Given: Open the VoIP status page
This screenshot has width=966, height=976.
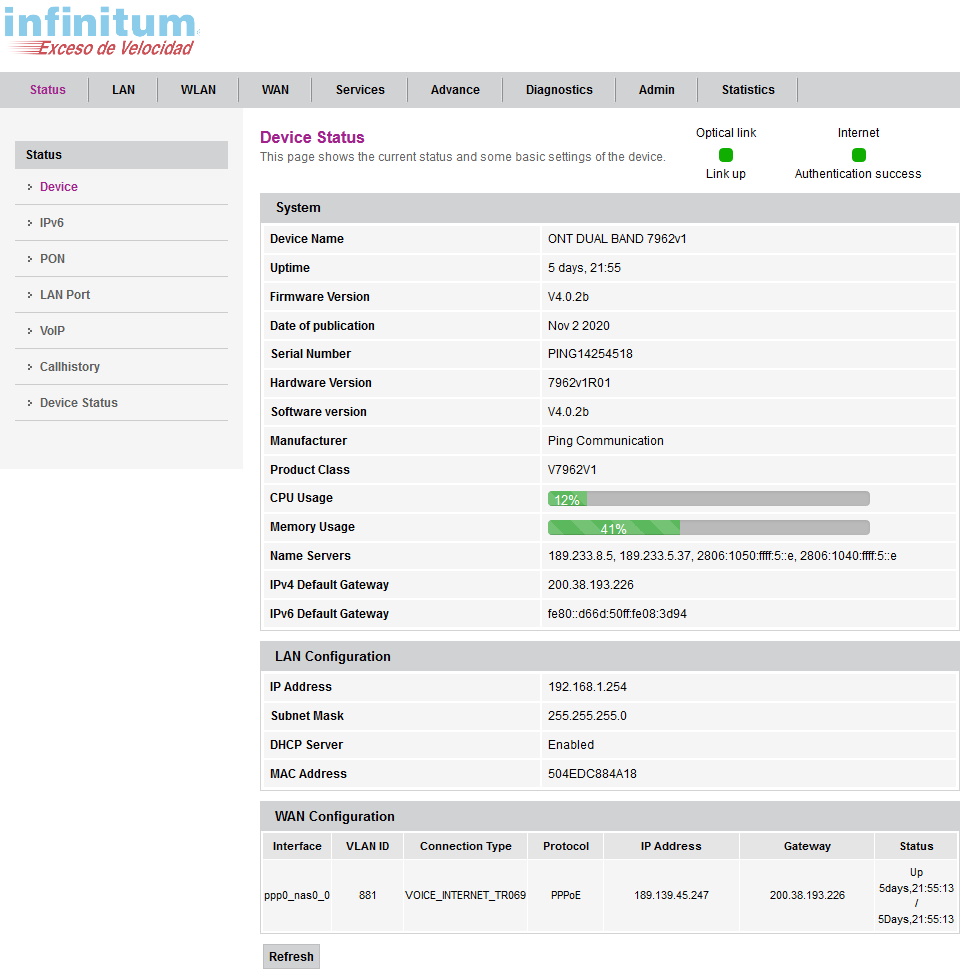Looking at the screenshot, I should click(x=52, y=331).
